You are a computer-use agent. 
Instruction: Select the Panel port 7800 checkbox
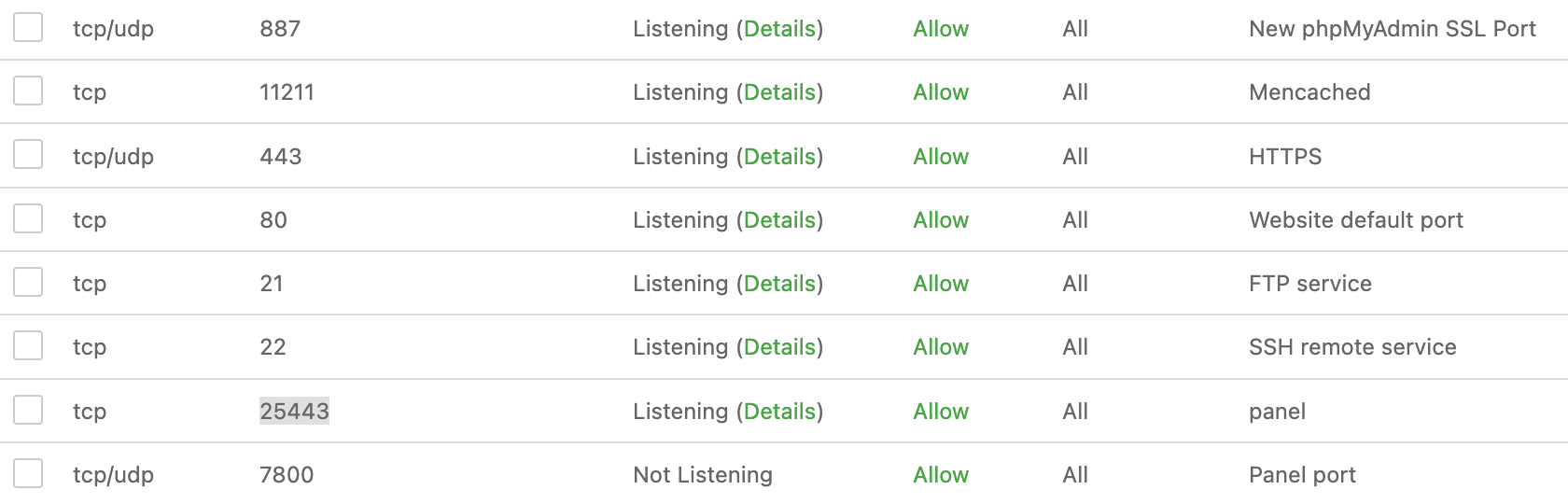(x=28, y=474)
